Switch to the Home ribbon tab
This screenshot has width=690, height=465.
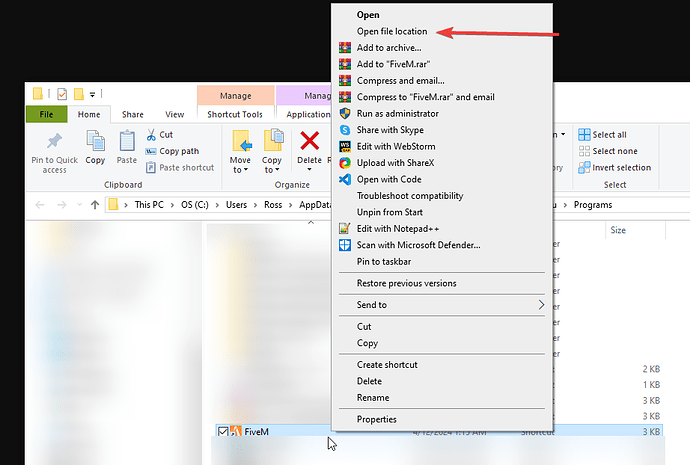[x=89, y=114]
